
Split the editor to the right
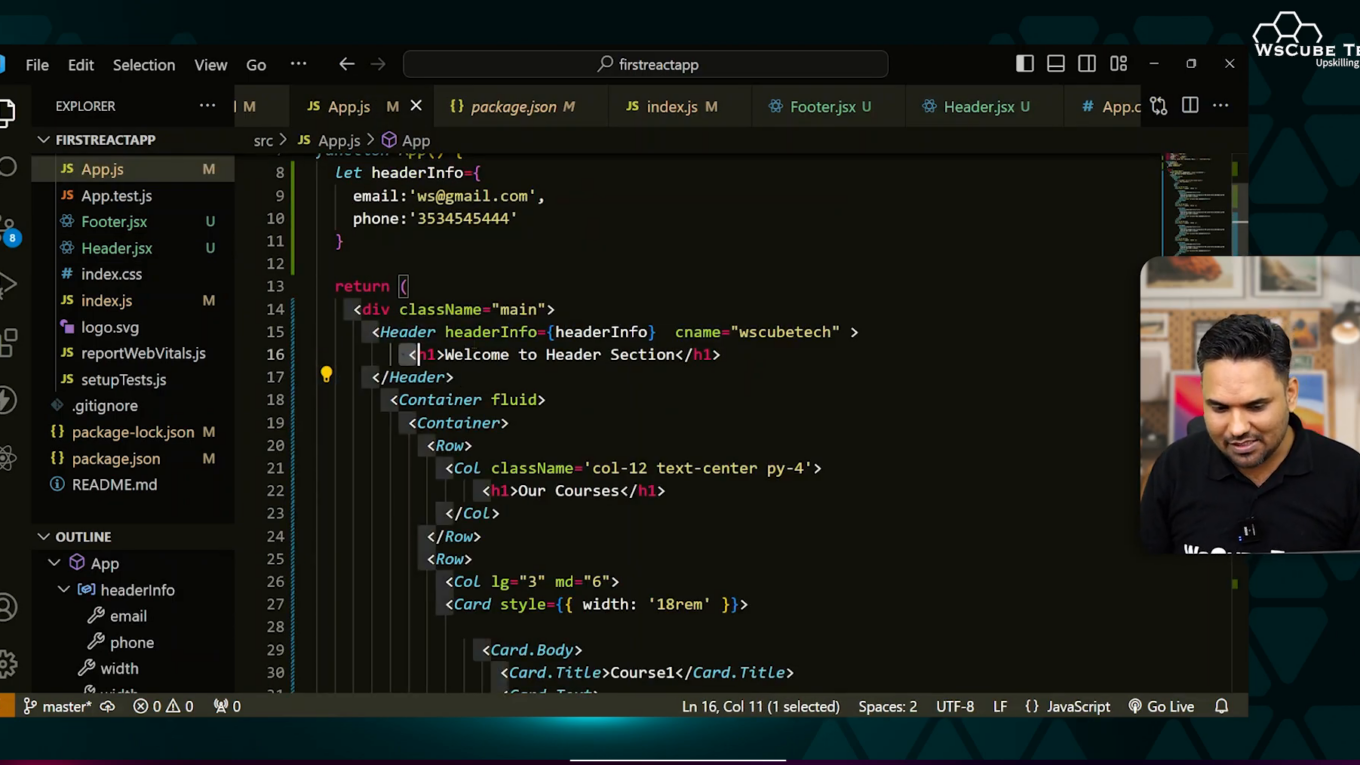point(1190,106)
